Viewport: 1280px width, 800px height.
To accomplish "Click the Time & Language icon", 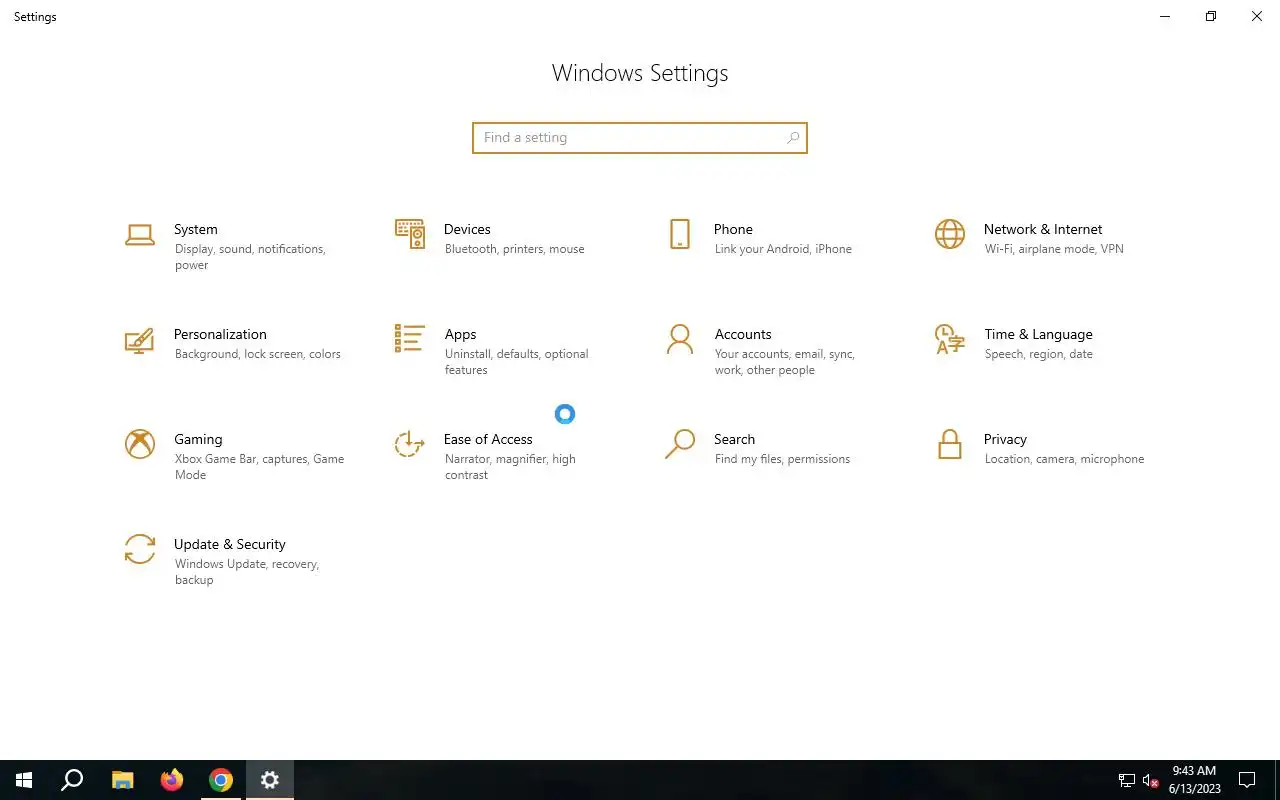I will [x=950, y=339].
